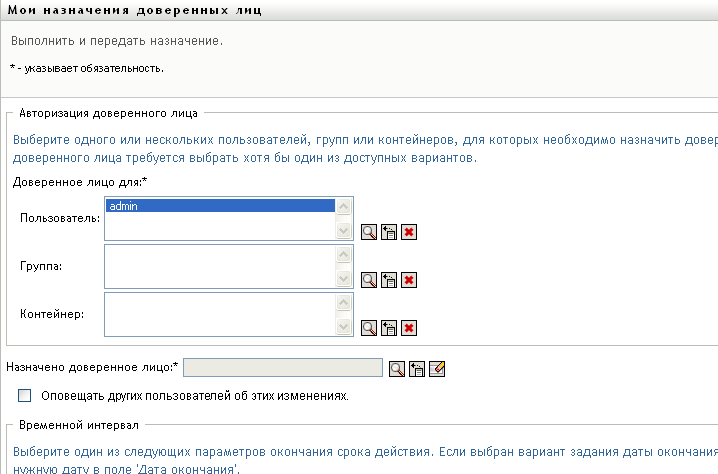
Task: Search for Назначено доверенное лицо with magnifier
Action: coord(397,368)
